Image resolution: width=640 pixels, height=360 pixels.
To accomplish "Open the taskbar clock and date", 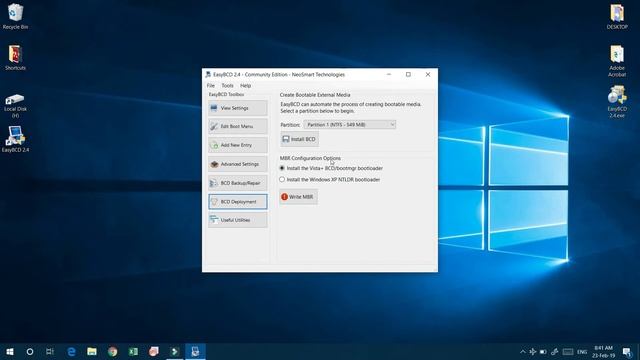I will (603, 351).
